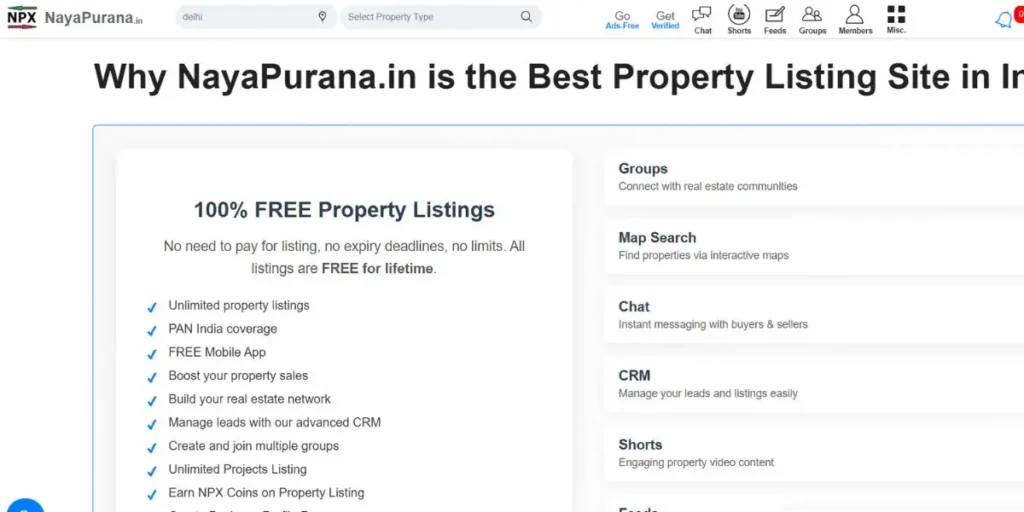Viewport: 1024px width, 512px height.
Task: Click Go Ads-Free link
Action: click(x=622, y=20)
